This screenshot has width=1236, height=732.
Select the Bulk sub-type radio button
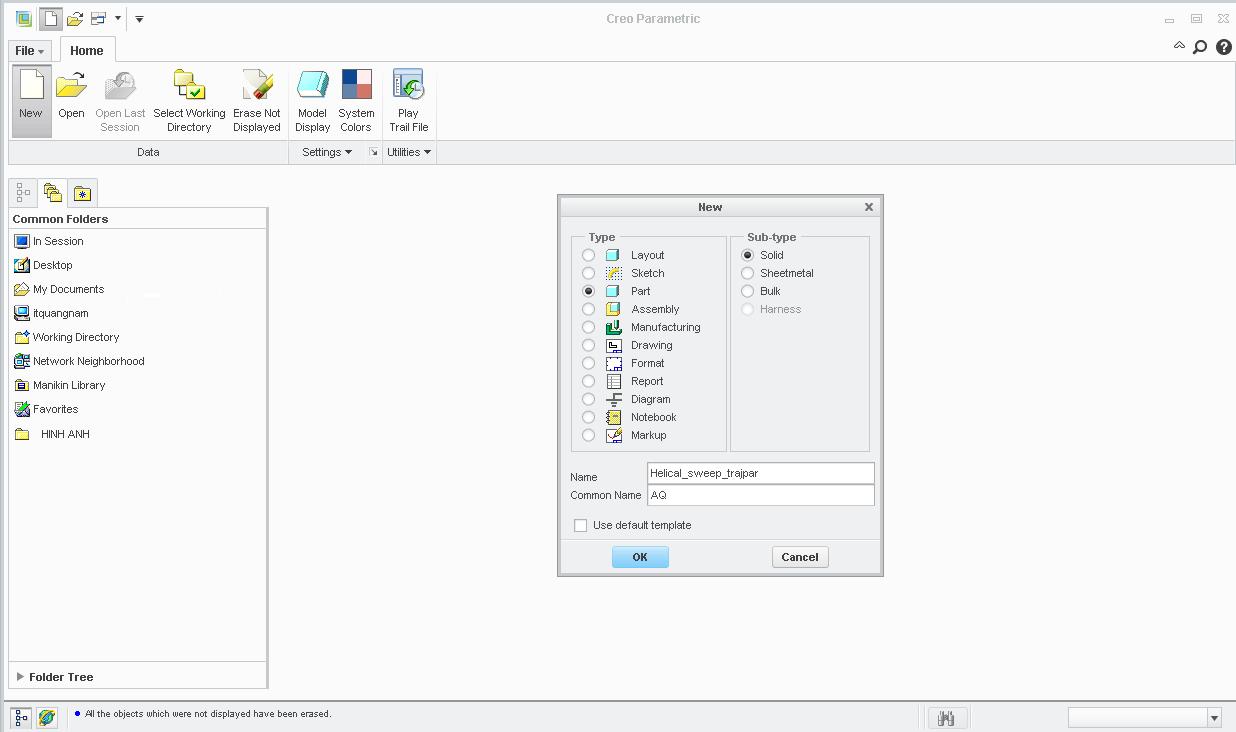coord(748,291)
